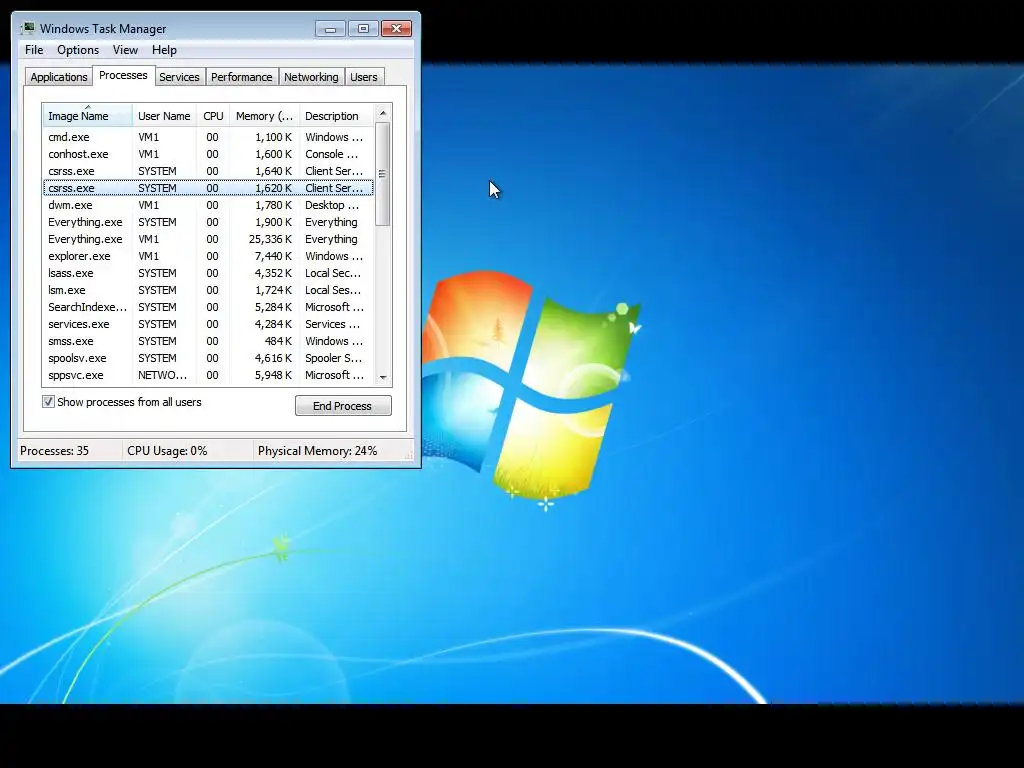Select the spoolsv.exe process
Viewport: 1024px width, 768px height.
[208, 358]
